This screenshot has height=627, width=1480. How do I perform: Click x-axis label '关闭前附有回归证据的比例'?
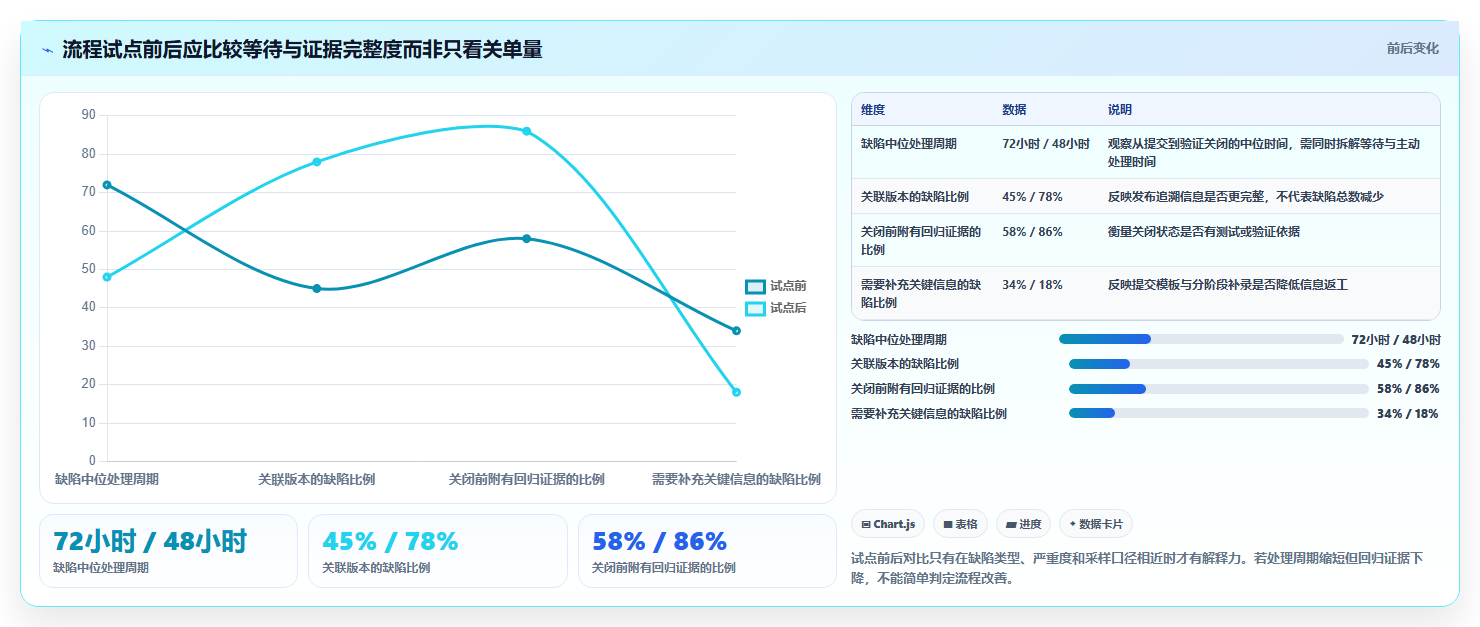(x=527, y=480)
